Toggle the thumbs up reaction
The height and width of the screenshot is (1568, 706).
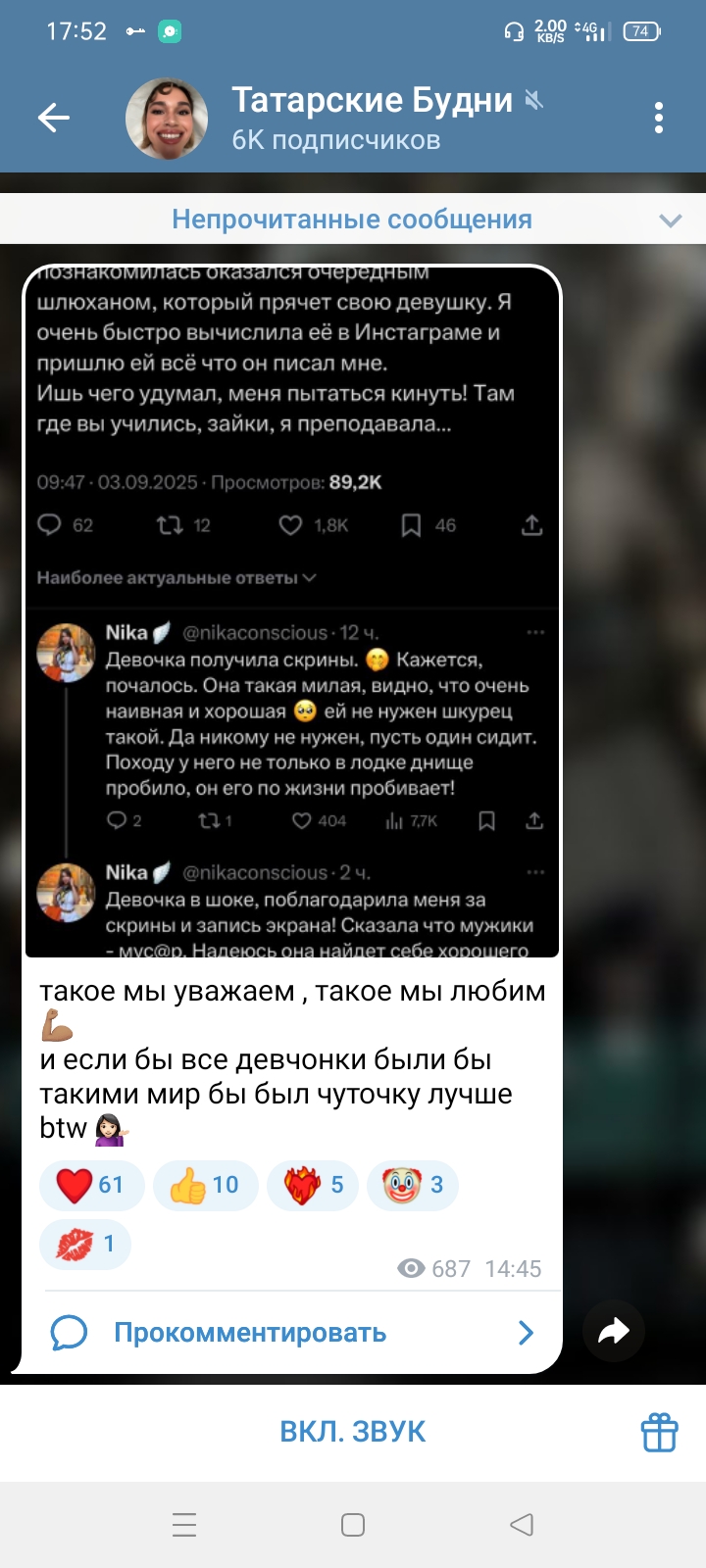(205, 1185)
